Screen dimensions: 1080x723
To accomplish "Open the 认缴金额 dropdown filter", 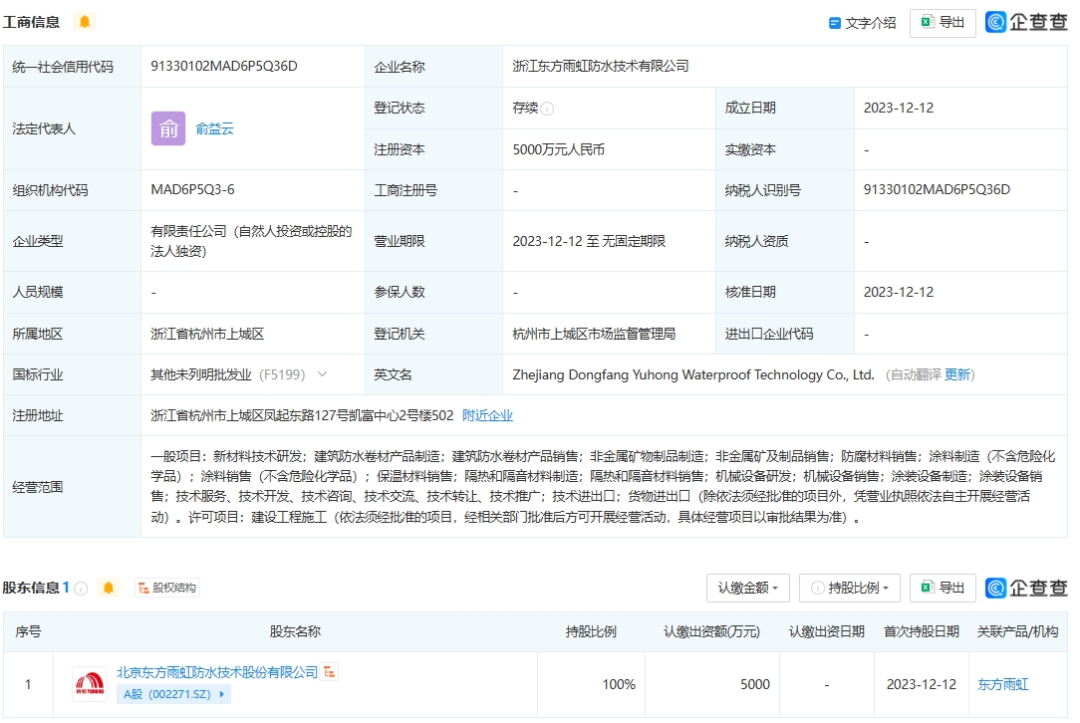I will [748, 588].
